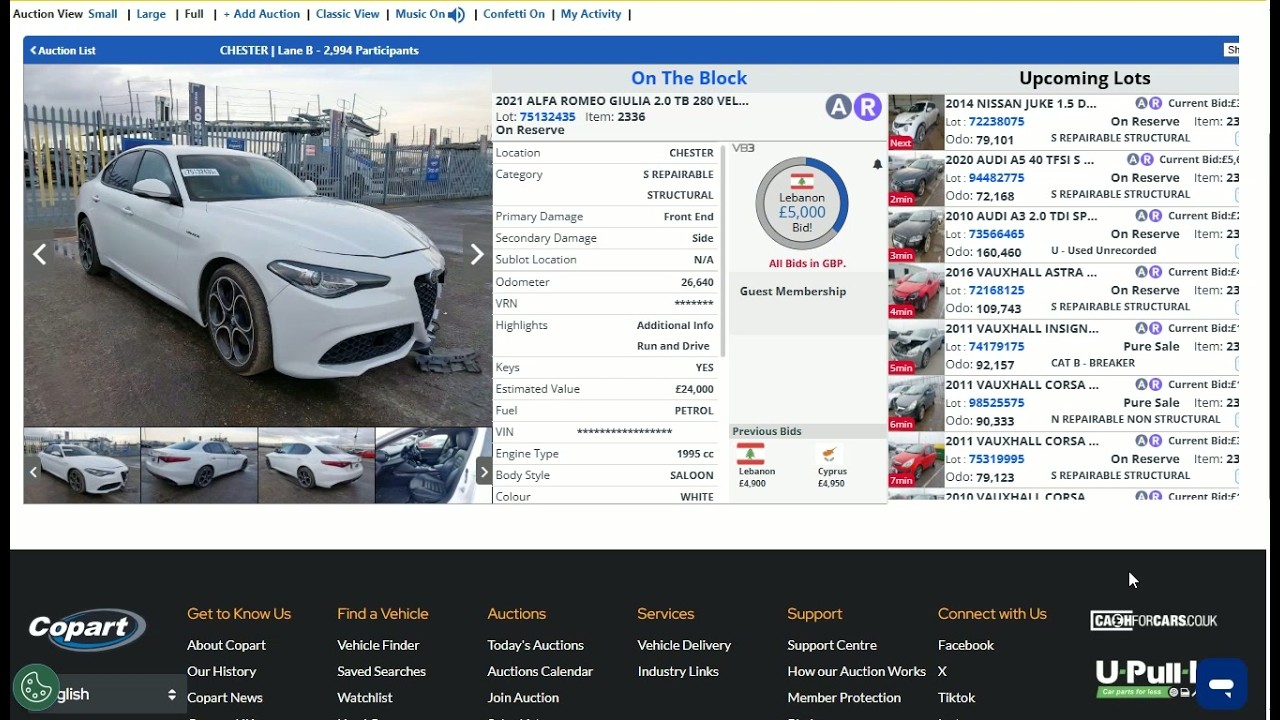Image resolution: width=1280 pixels, height=720 pixels.
Task: Open Vauxhall Astra lot 72168125
Action: [996, 290]
